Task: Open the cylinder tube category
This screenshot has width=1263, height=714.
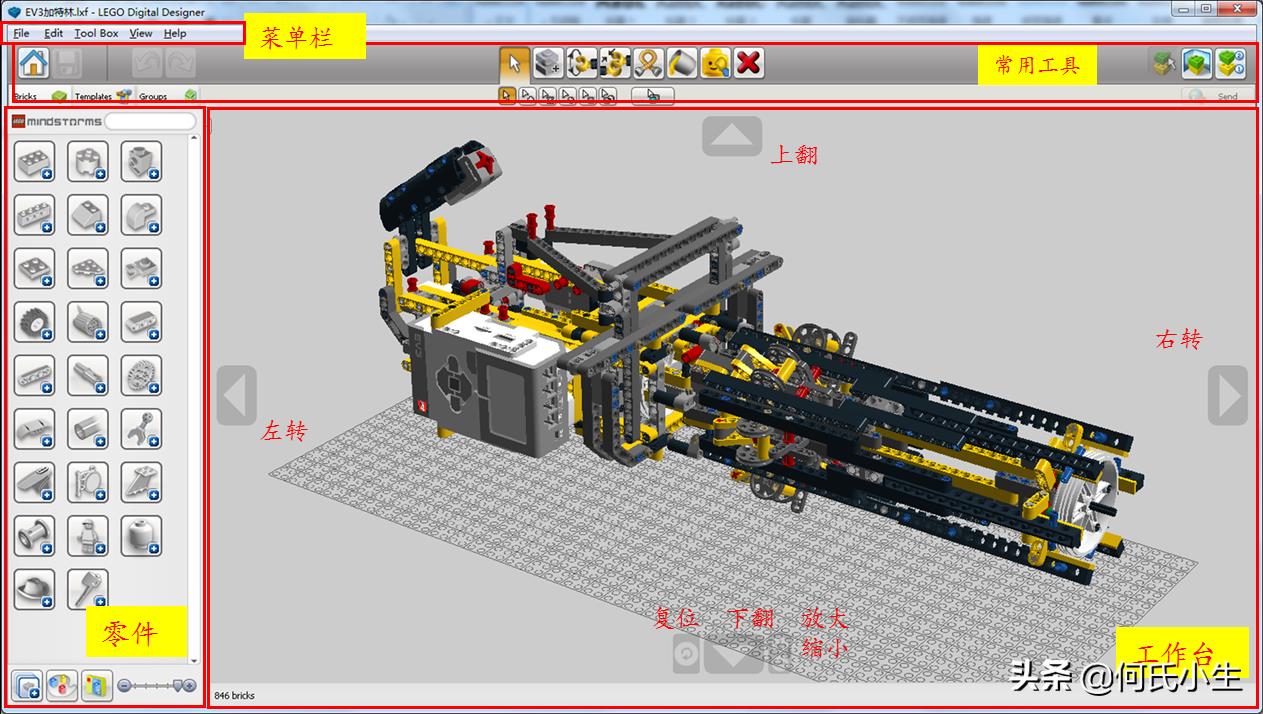Action: 88,429
